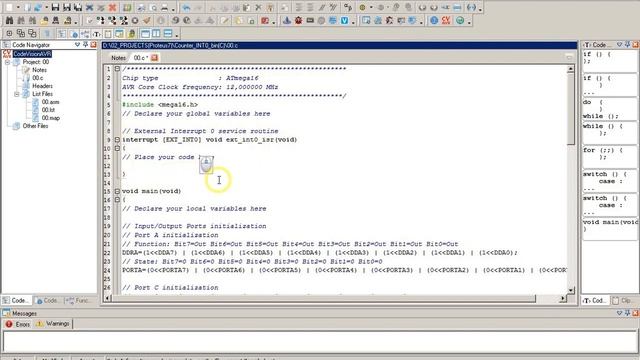Select 00.map in List Files
640x360 pixels.
tap(51, 118)
